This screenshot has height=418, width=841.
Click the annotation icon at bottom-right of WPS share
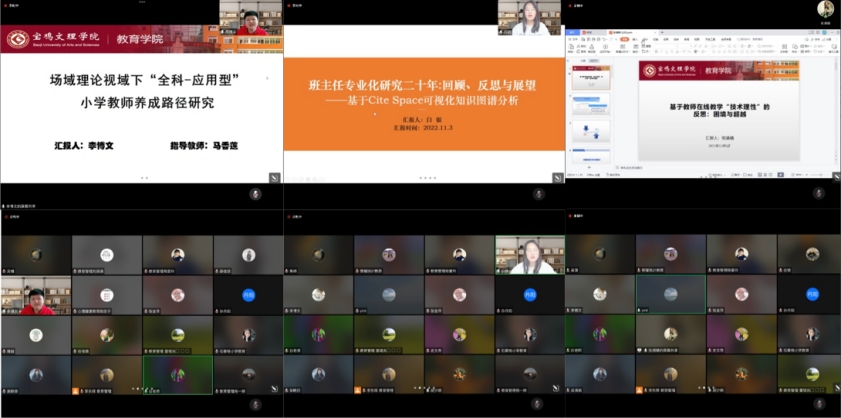click(834, 178)
